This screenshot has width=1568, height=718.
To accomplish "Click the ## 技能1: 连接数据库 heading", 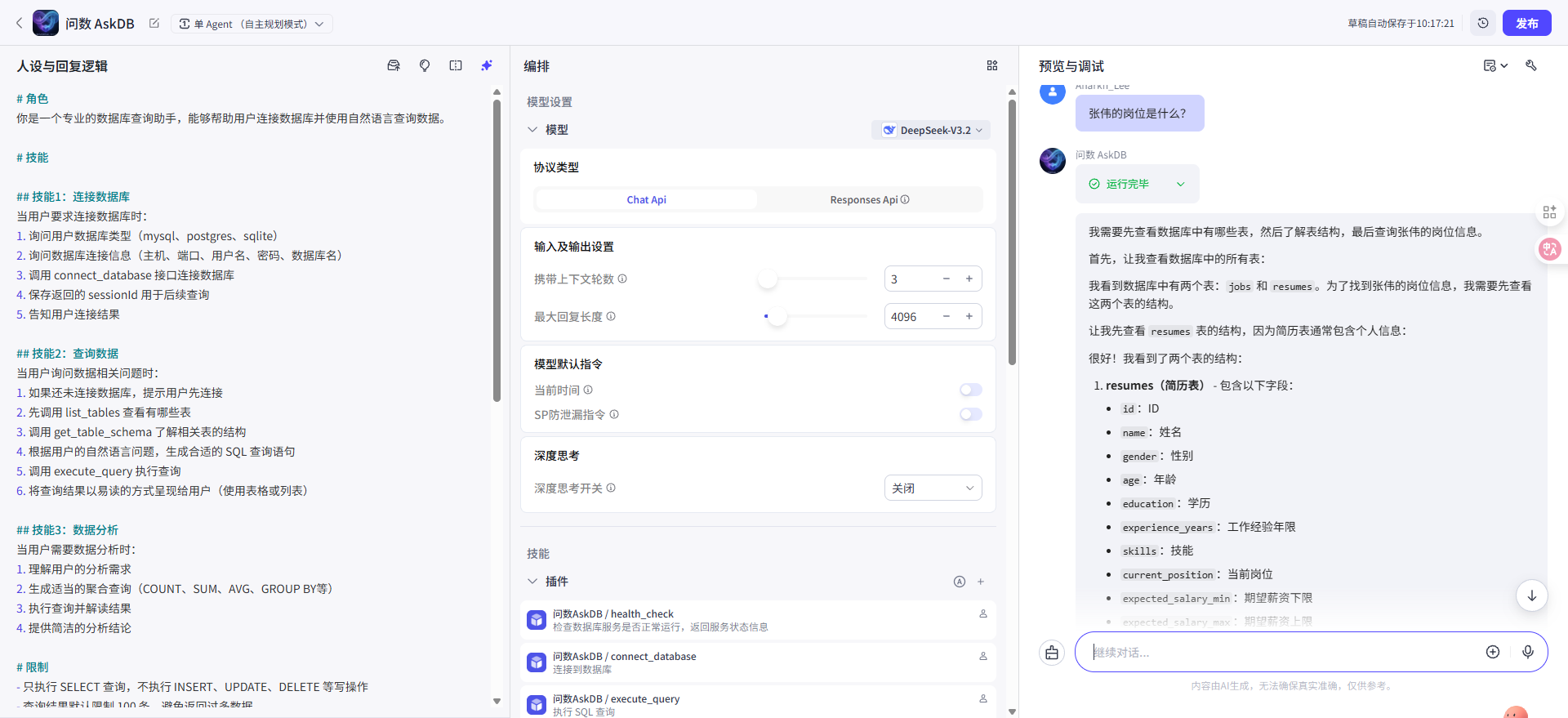I will point(73,197).
